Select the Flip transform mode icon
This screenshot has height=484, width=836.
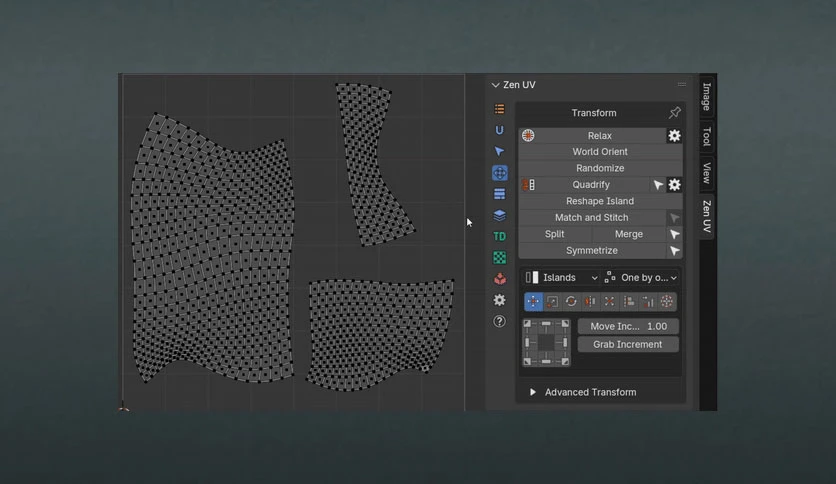pyautogui.click(x=590, y=302)
